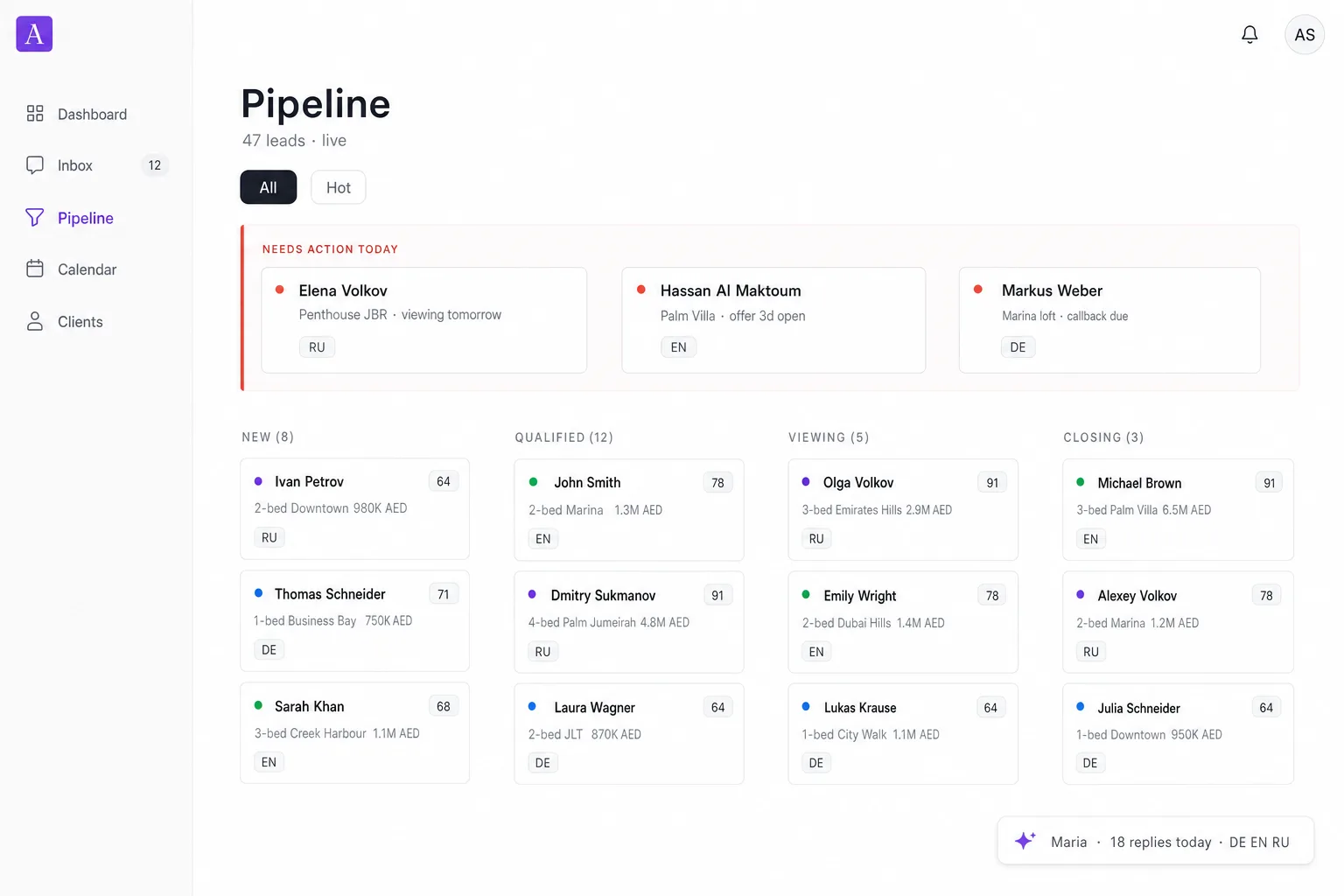Click the Pipeline funnel icon

tap(35, 218)
